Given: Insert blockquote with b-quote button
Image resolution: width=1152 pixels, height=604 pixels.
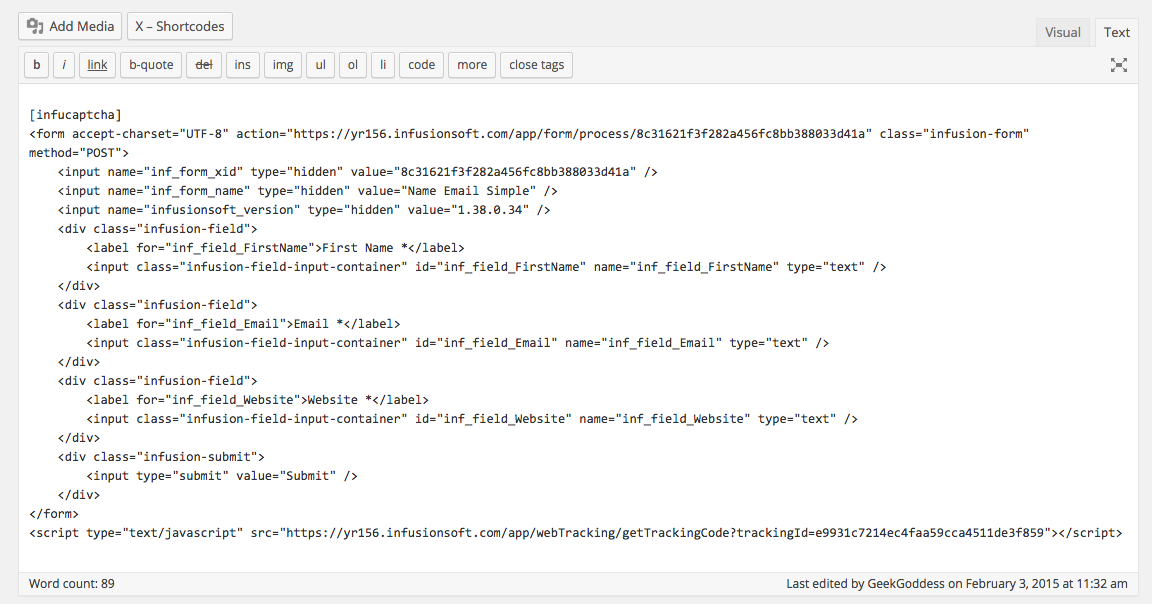Looking at the screenshot, I should [x=151, y=65].
